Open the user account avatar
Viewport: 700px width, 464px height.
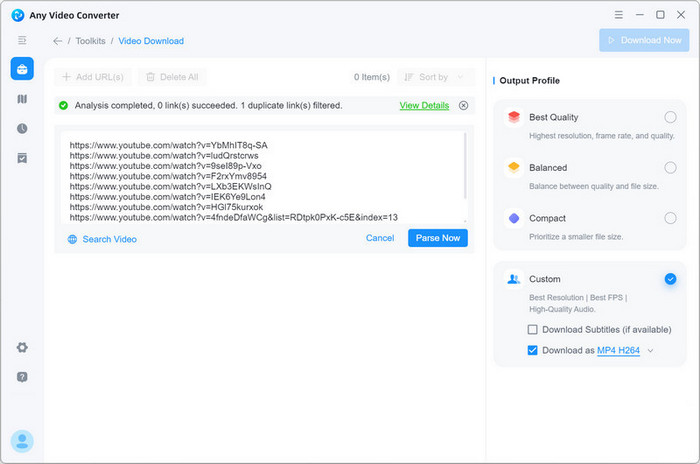click(x=22, y=441)
